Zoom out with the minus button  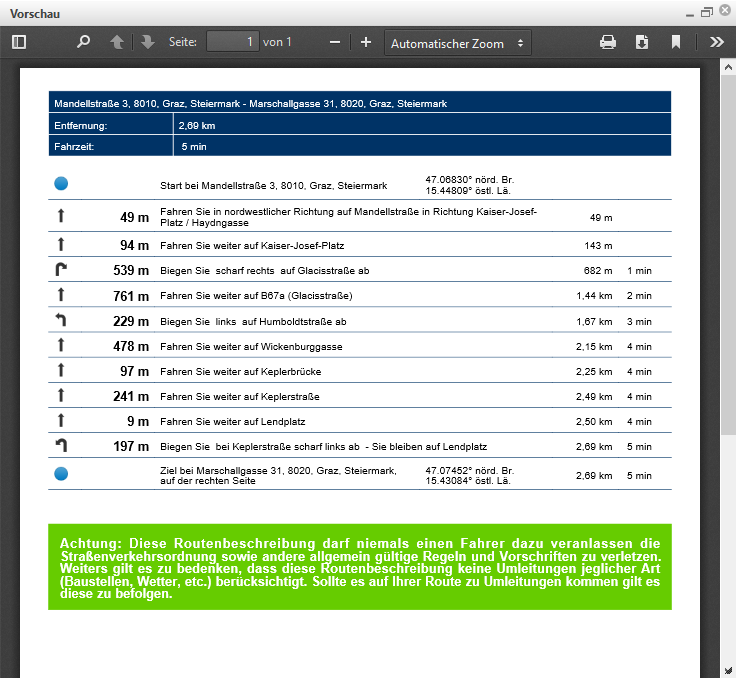click(x=335, y=42)
